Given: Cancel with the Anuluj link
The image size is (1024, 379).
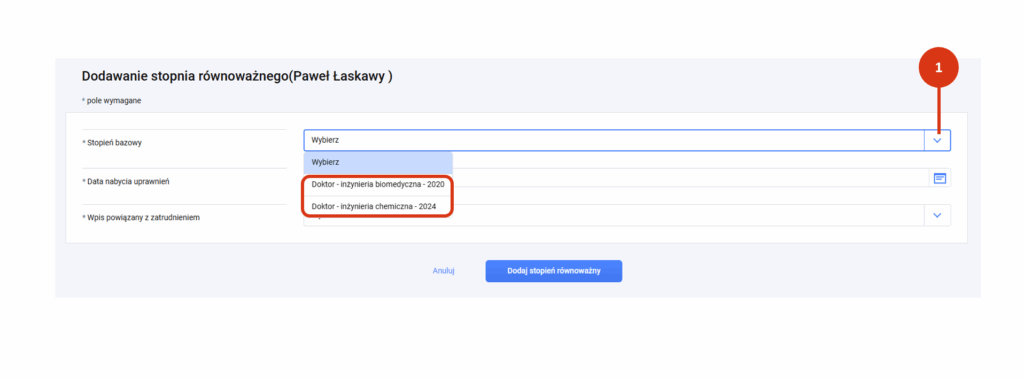Looking at the screenshot, I should coord(443,271).
